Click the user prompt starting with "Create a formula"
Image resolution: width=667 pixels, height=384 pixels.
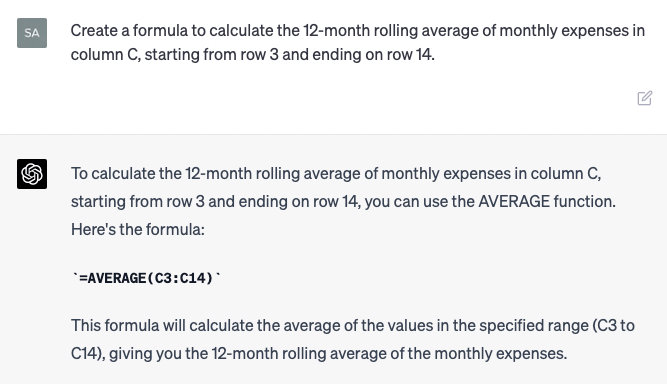[357, 43]
